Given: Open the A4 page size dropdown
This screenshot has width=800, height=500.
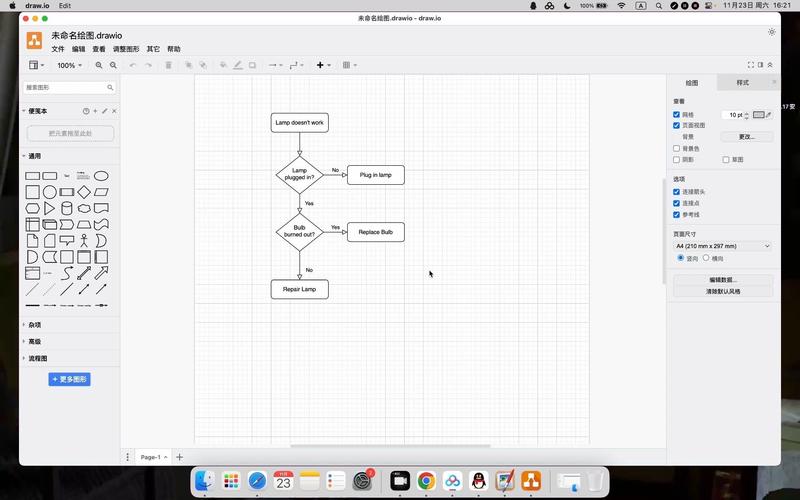Looking at the screenshot, I should pos(722,245).
